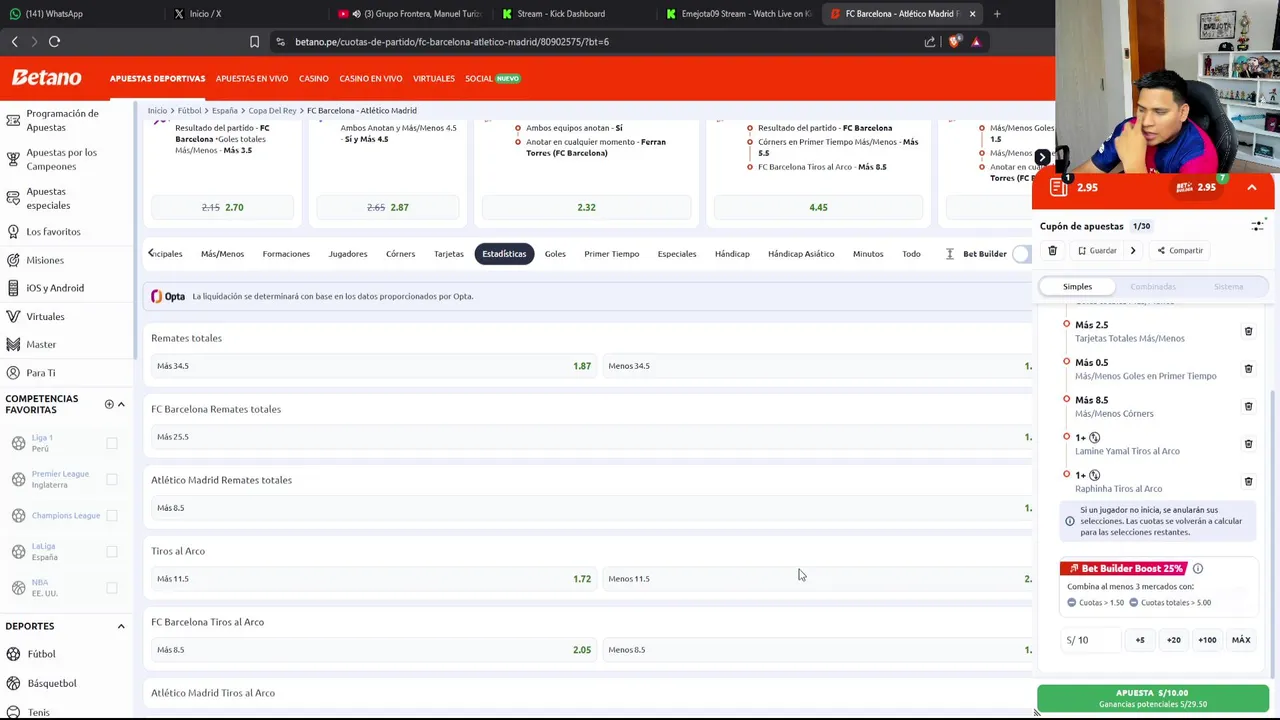Click the Bet Builder Boost info icon
1280x720 pixels.
(x=1197, y=569)
